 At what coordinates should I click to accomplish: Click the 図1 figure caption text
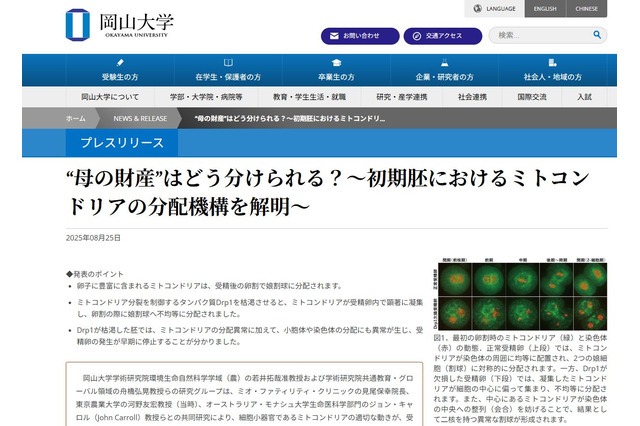[520, 379]
